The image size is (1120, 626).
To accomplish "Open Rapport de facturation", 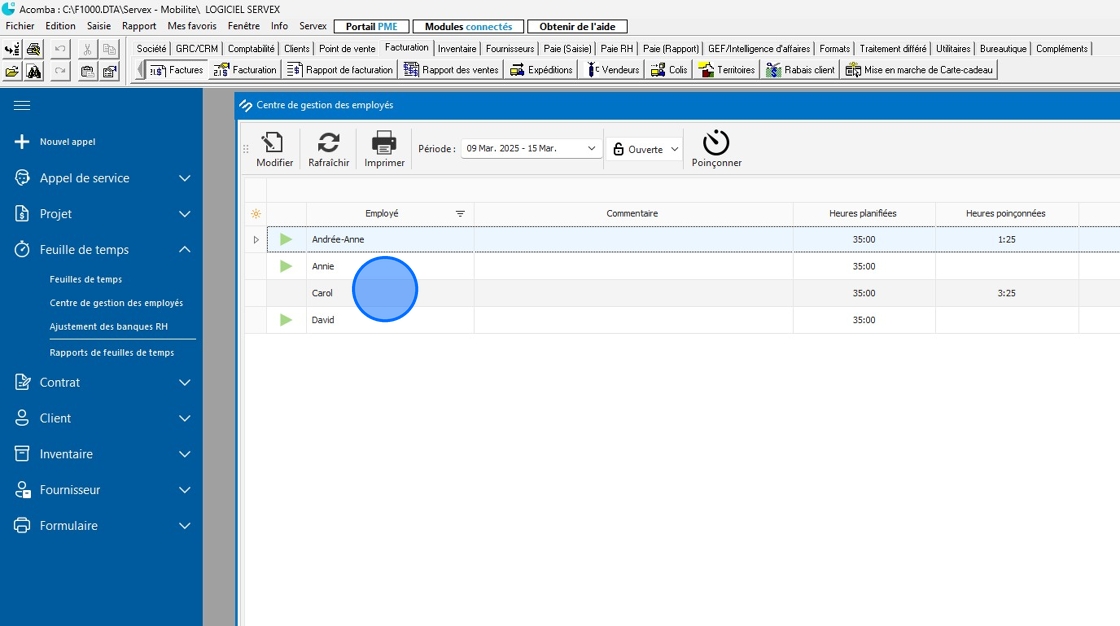I will (339, 70).
